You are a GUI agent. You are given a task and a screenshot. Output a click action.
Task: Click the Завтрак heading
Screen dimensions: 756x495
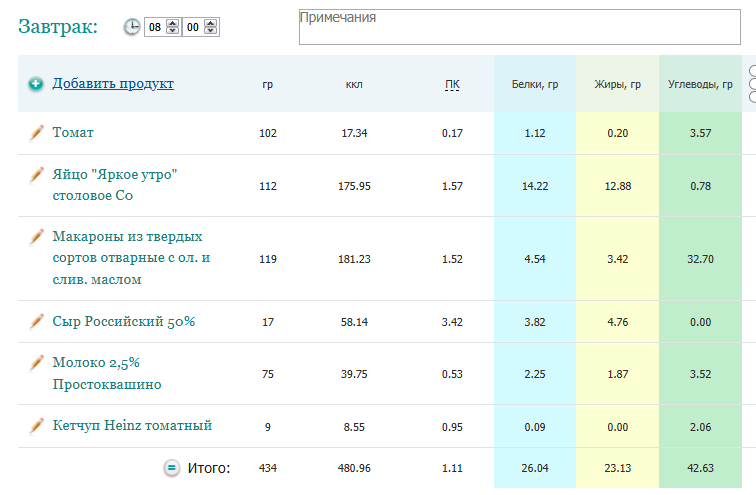tap(58, 27)
